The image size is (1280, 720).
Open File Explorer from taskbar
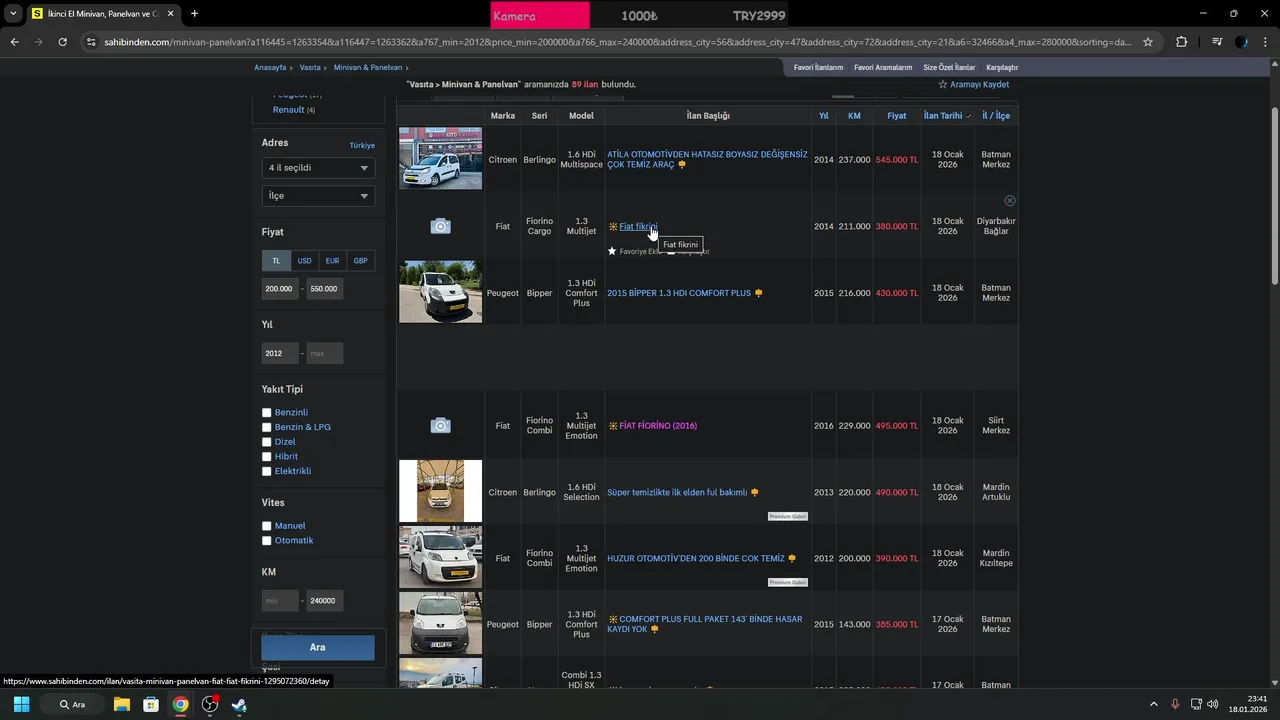coord(121,704)
